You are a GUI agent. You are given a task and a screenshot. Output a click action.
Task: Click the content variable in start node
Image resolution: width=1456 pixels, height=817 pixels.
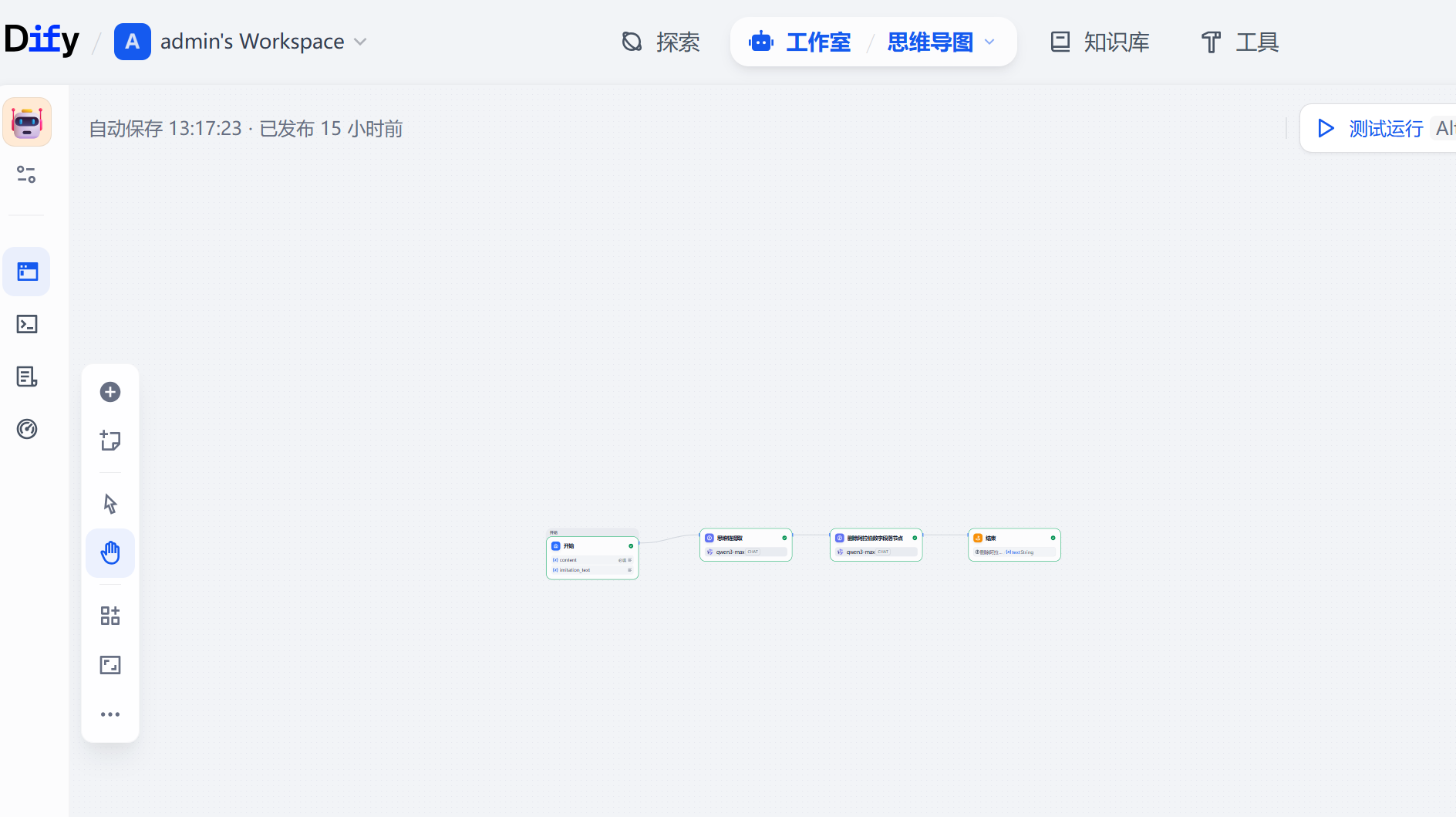tap(592, 560)
